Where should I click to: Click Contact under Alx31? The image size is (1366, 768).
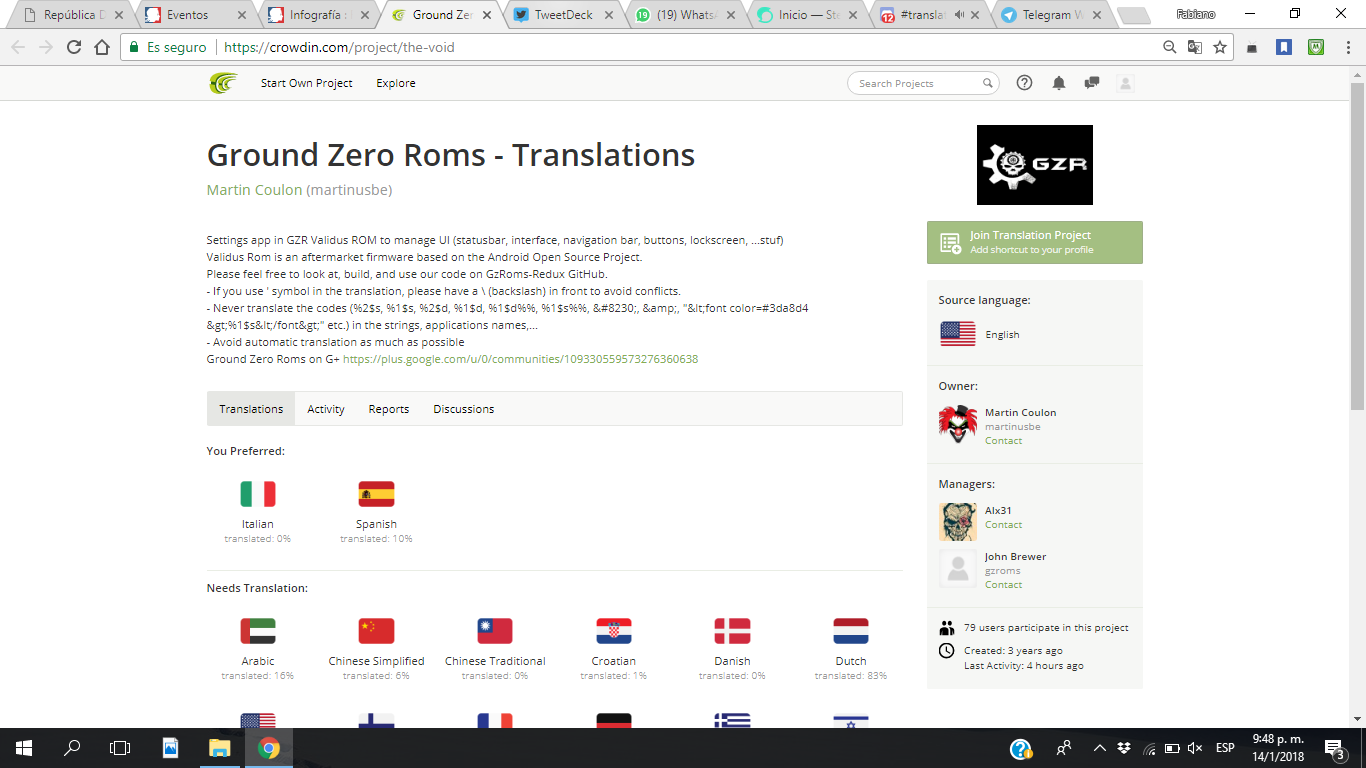click(x=1003, y=524)
